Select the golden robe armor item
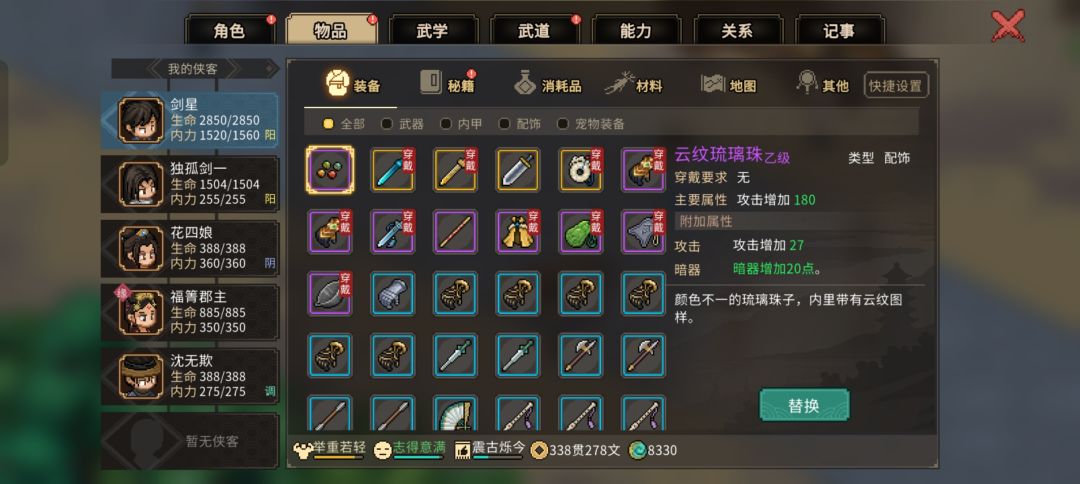The width and height of the screenshot is (1080, 484). click(x=518, y=232)
